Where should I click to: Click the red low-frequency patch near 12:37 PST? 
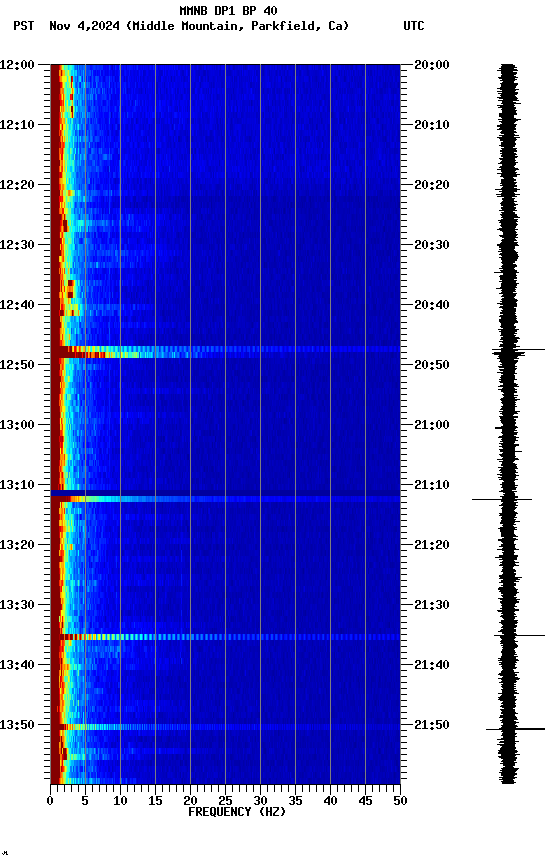tap(71, 289)
